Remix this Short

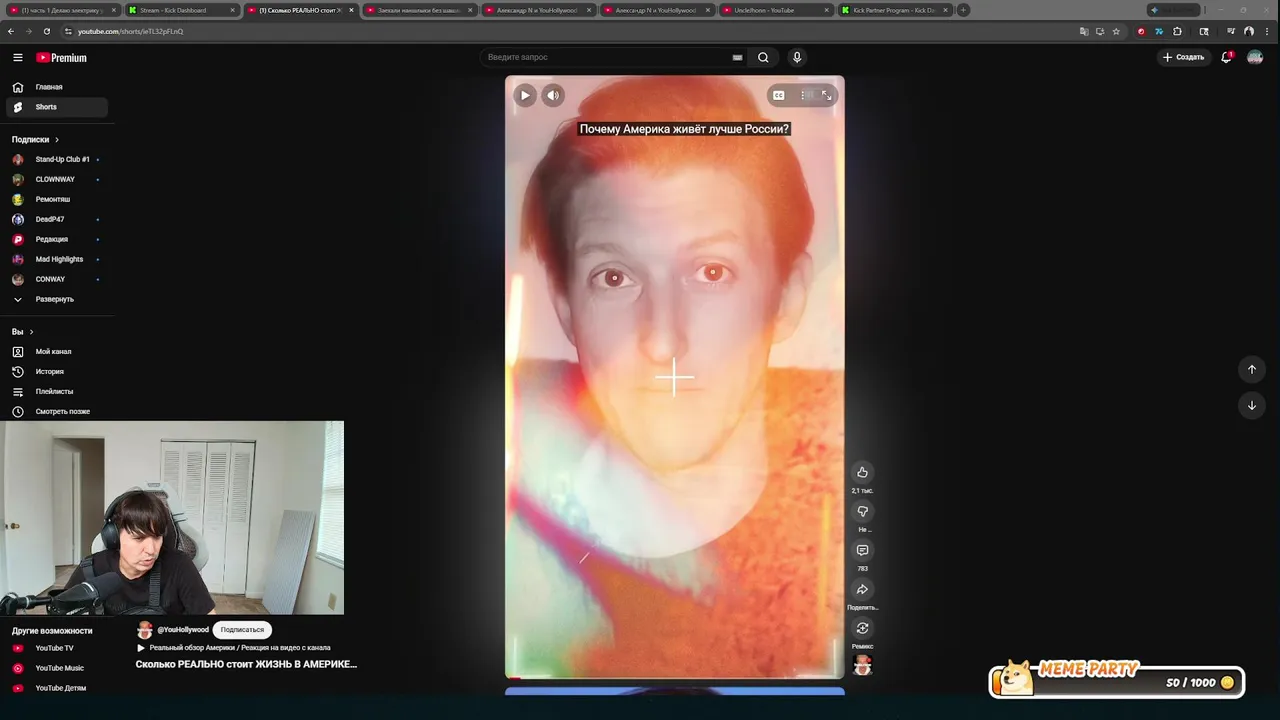862,628
